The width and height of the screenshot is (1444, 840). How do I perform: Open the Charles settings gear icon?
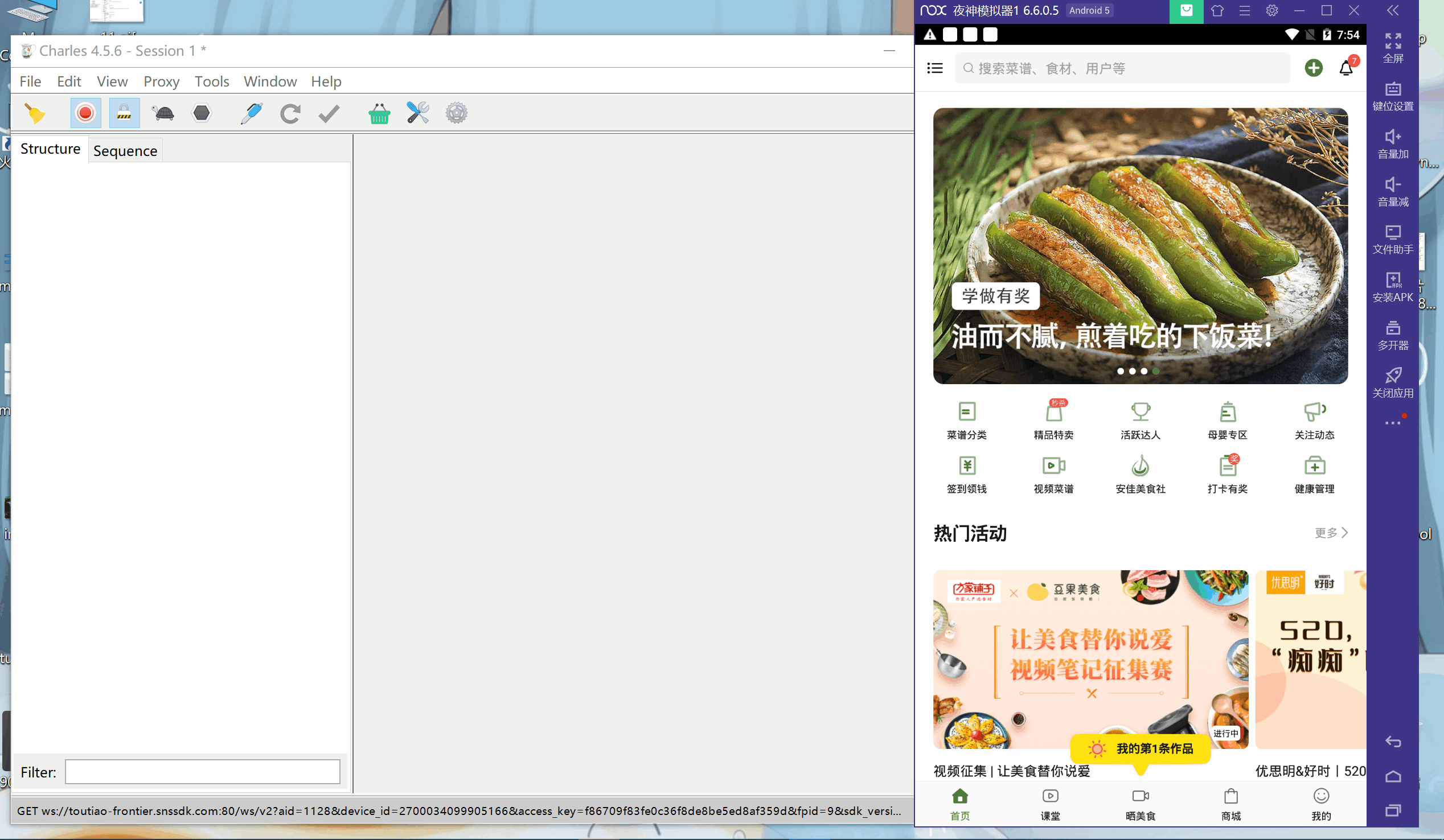tap(456, 113)
